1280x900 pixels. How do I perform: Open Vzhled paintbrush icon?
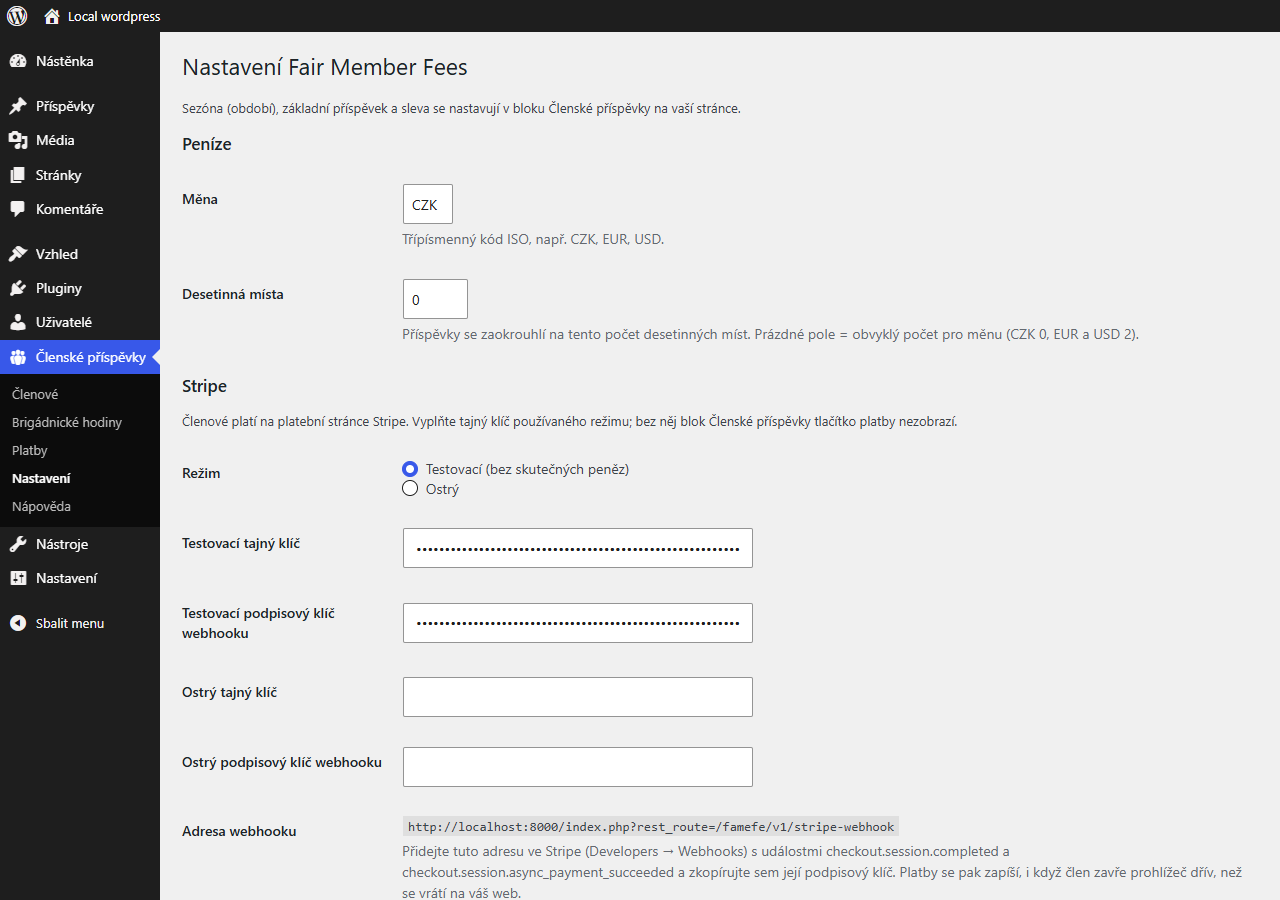point(18,254)
